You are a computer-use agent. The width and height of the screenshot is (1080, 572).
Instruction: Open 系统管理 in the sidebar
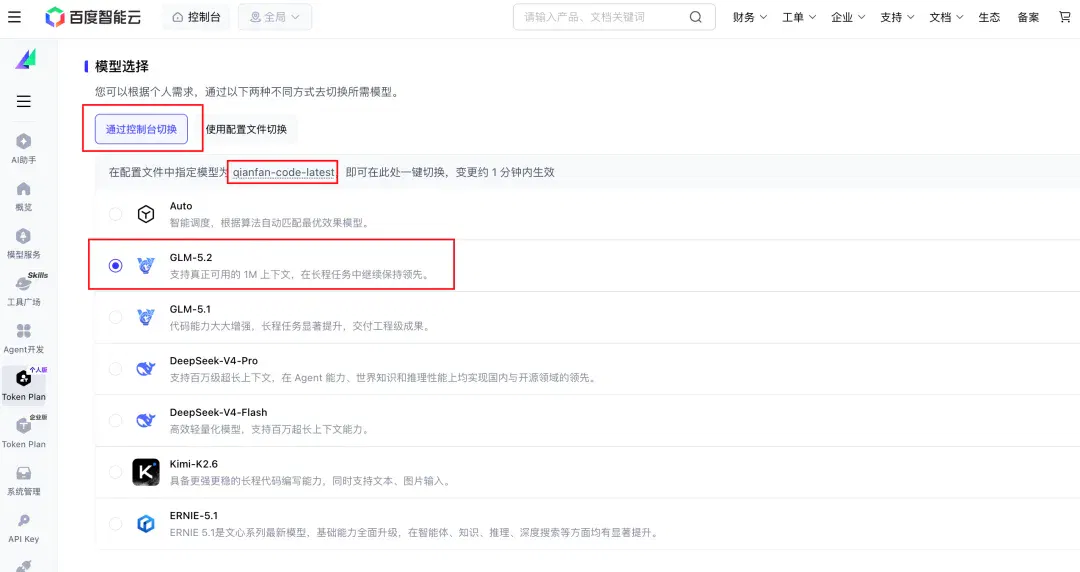(x=23, y=480)
